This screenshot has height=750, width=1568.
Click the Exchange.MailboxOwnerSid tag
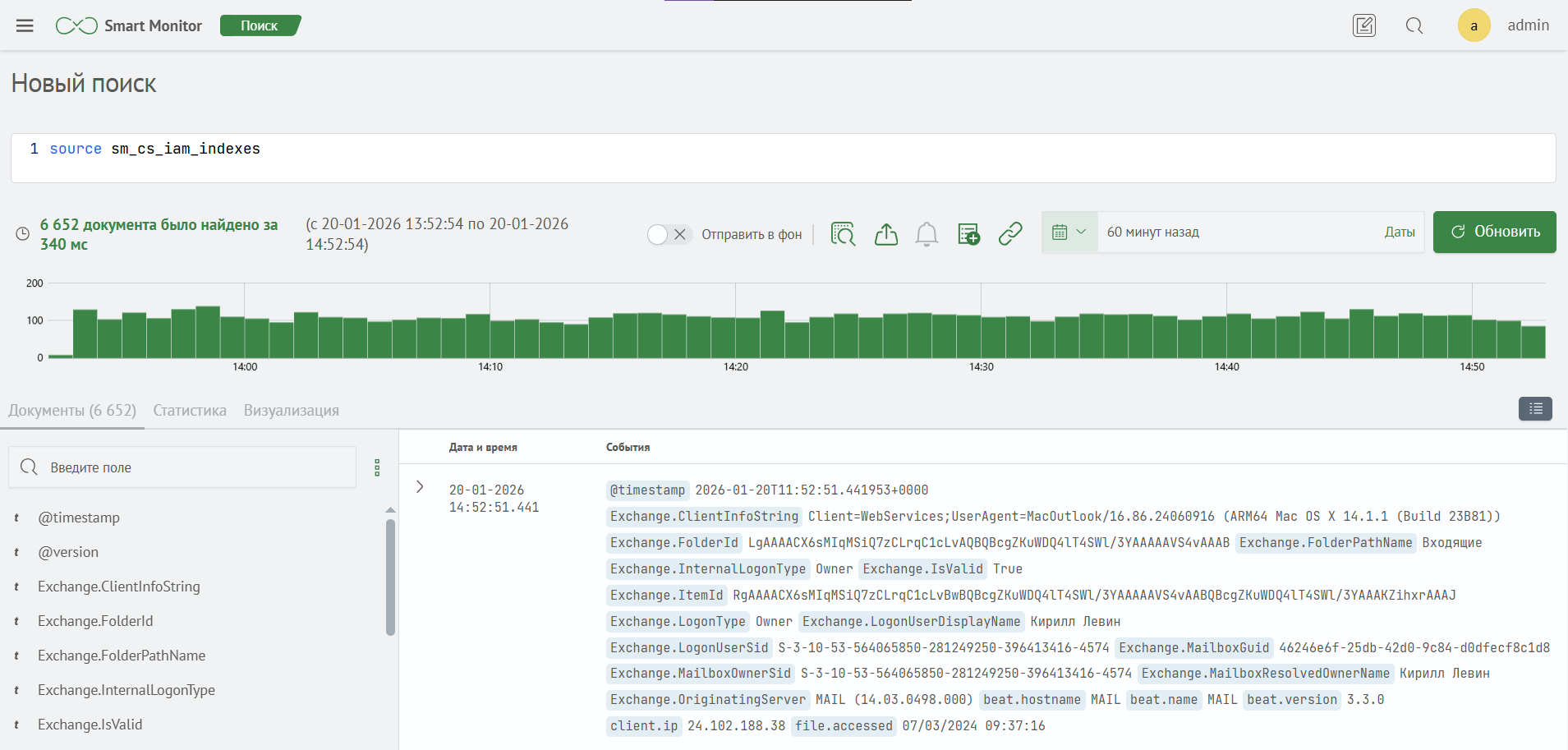coord(701,674)
